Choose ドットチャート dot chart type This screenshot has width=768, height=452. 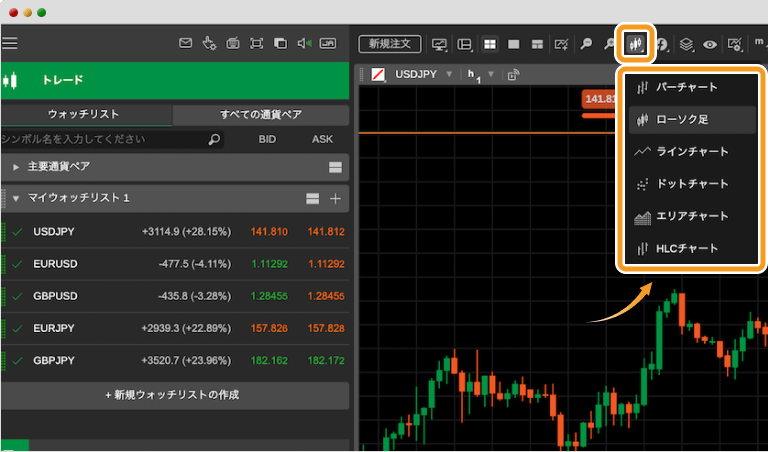pyautogui.click(x=692, y=184)
